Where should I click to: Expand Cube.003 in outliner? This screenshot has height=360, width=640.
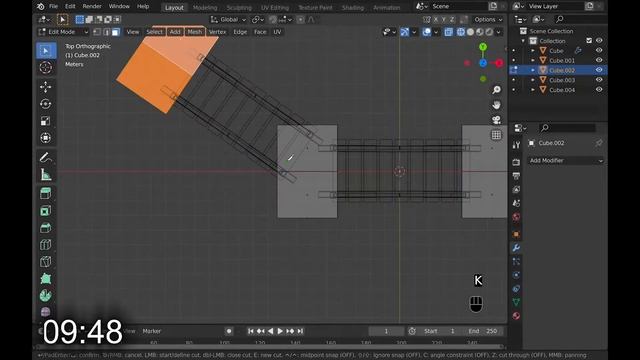tap(533, 80)
